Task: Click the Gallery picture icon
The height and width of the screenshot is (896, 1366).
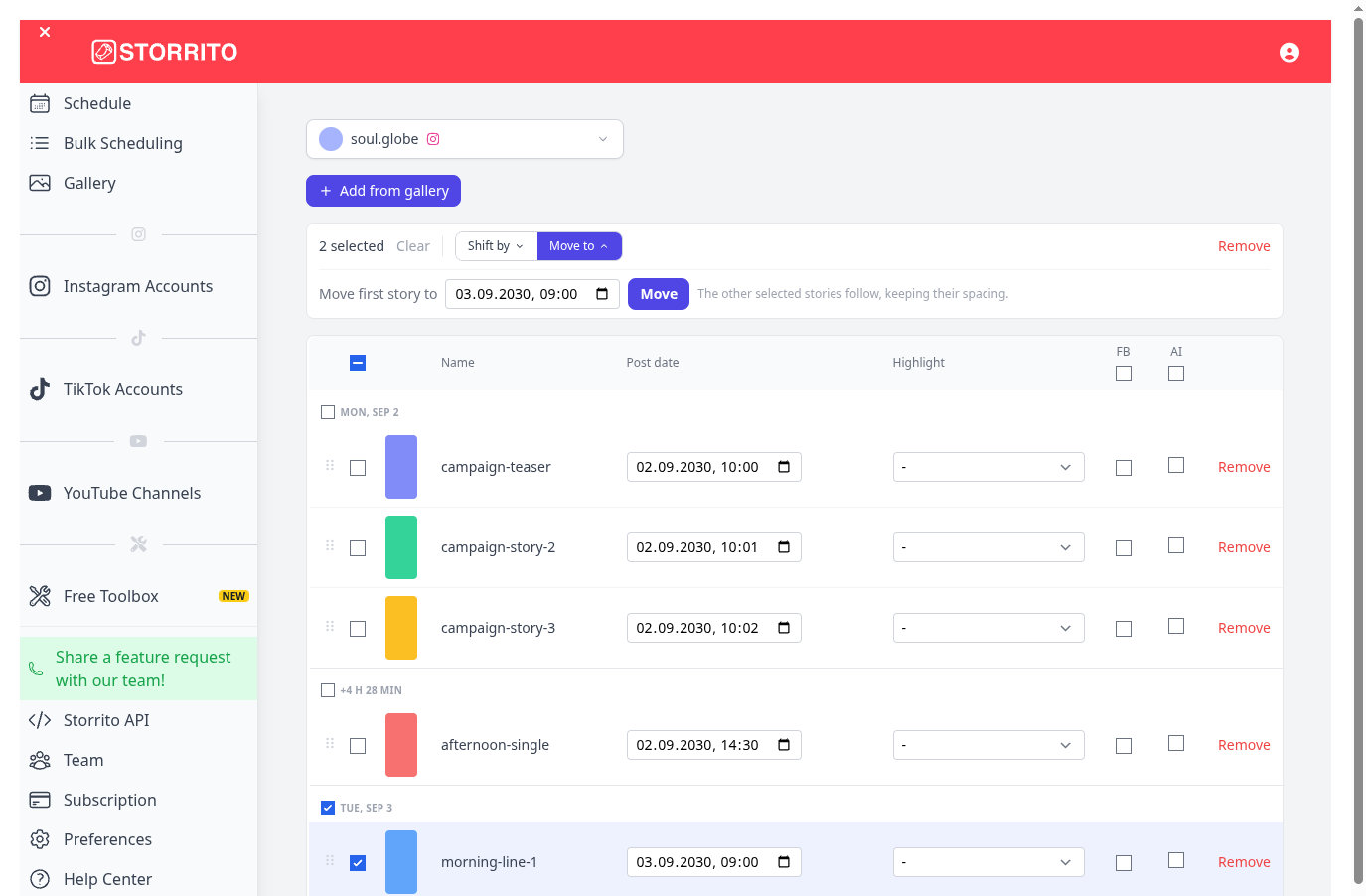Action: pos(40,183)
